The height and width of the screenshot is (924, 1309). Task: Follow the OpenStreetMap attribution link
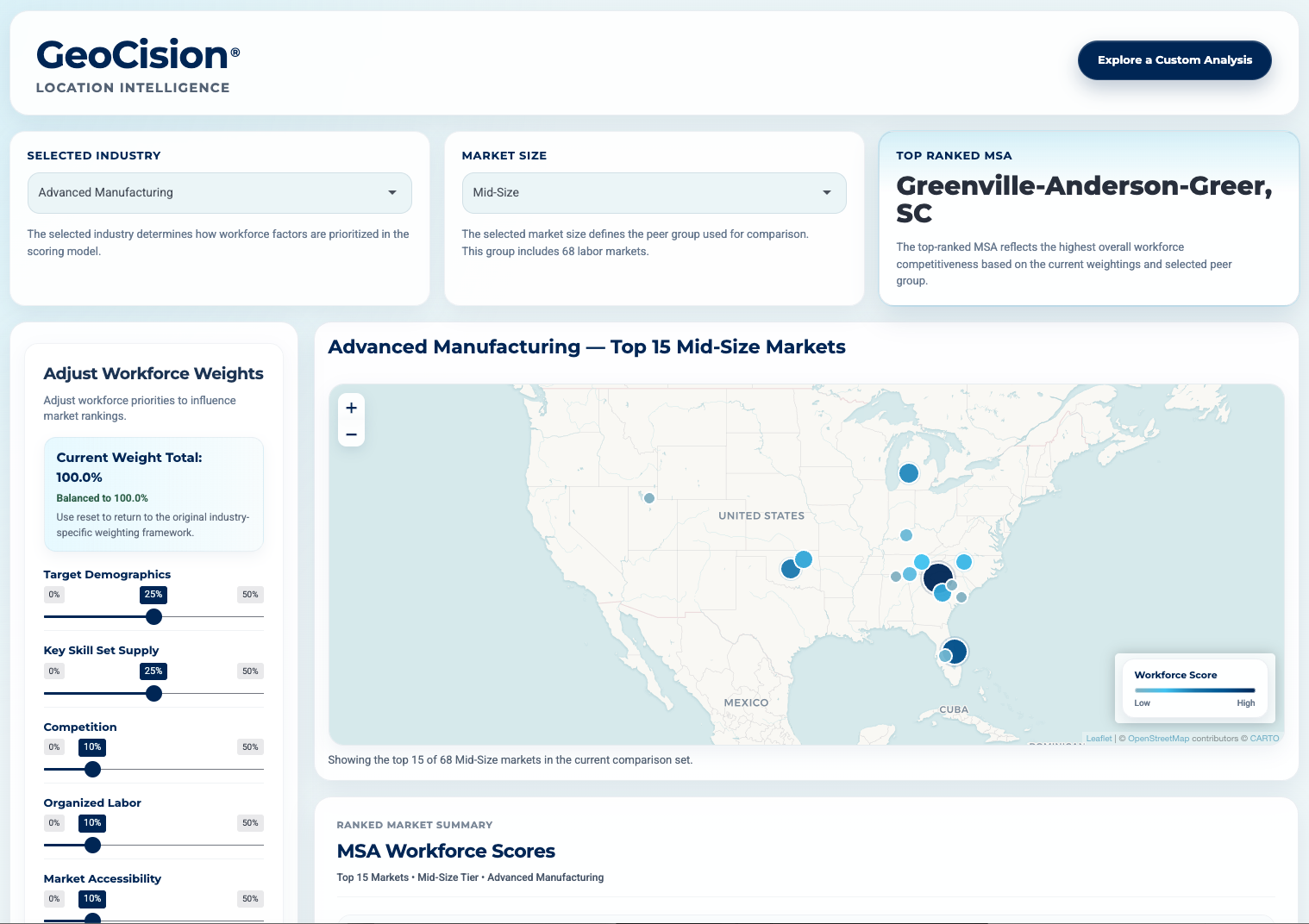click(1158, 739)
